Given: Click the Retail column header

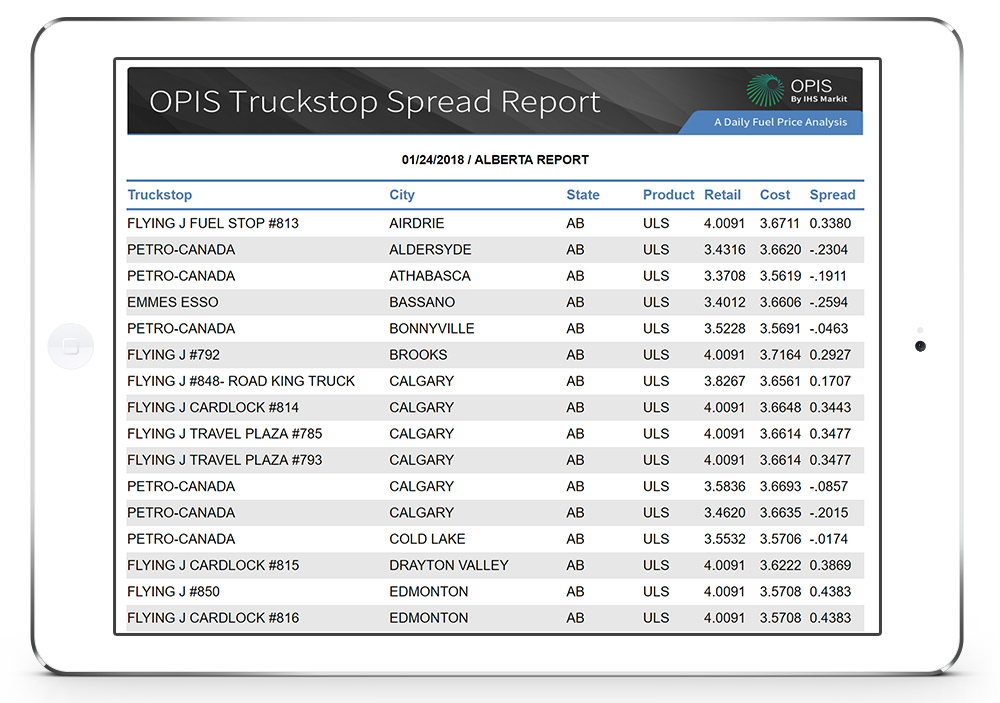Looking at the screenshot, I should click(x=722, y=195).
